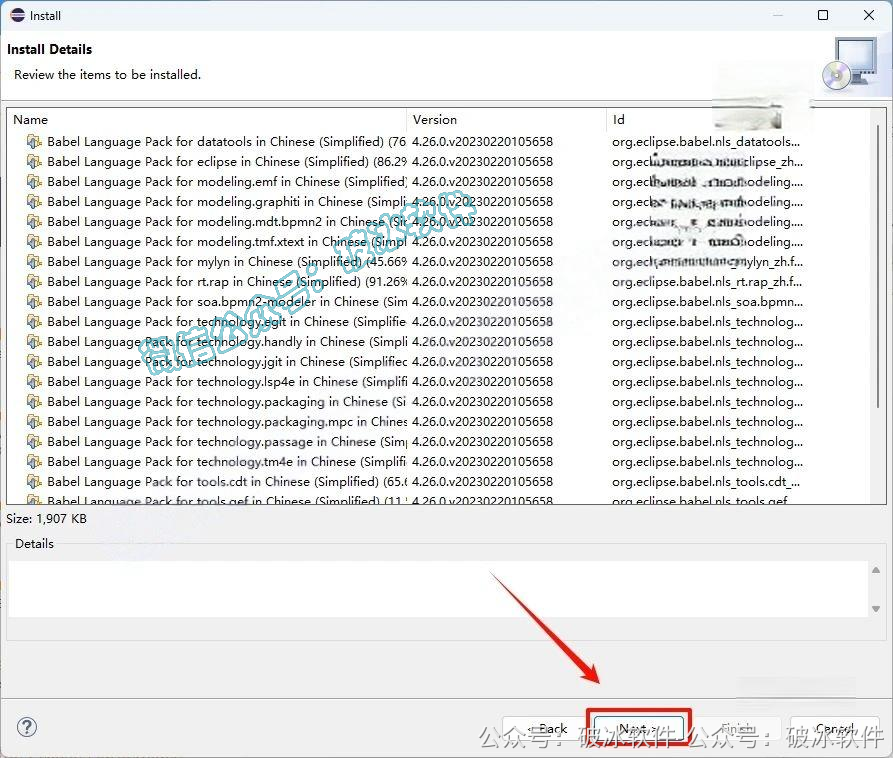Click the help question mark icon
This screenshot has height=758, width=893.
27,727
